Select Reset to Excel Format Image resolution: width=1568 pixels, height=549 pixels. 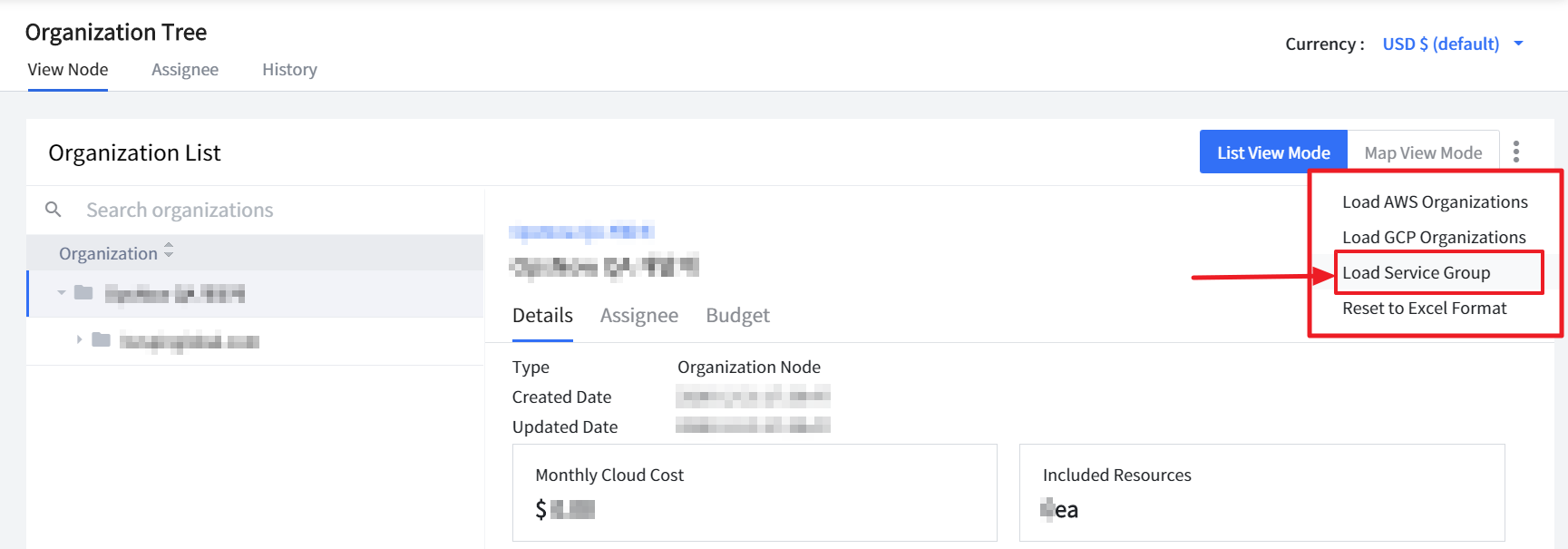pos(1424,308)
